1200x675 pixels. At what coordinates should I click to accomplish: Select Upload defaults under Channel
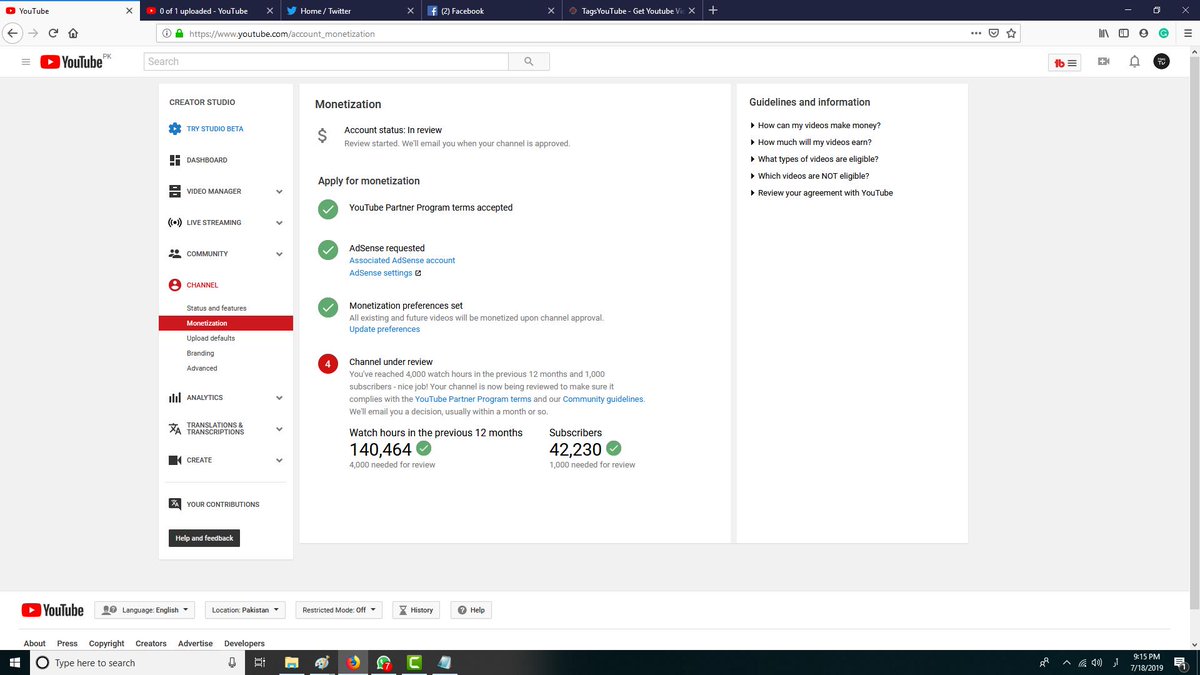point(211,338)
